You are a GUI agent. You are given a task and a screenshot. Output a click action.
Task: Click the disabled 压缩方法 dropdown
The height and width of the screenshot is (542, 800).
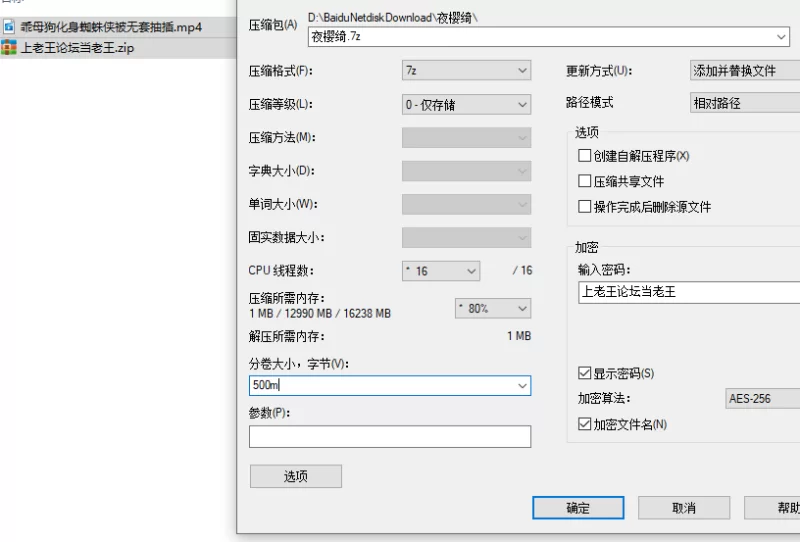coord(466,138)
